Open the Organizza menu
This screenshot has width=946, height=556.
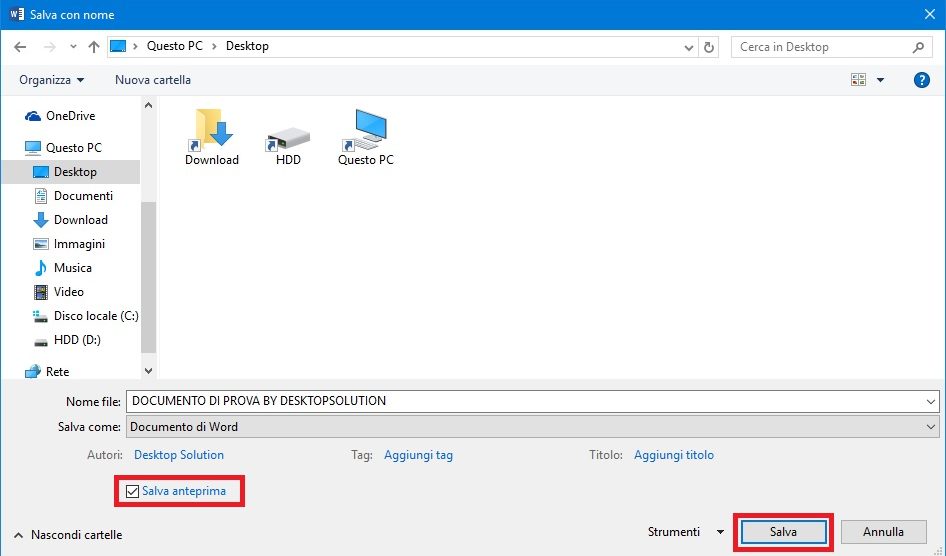(52, 80)
